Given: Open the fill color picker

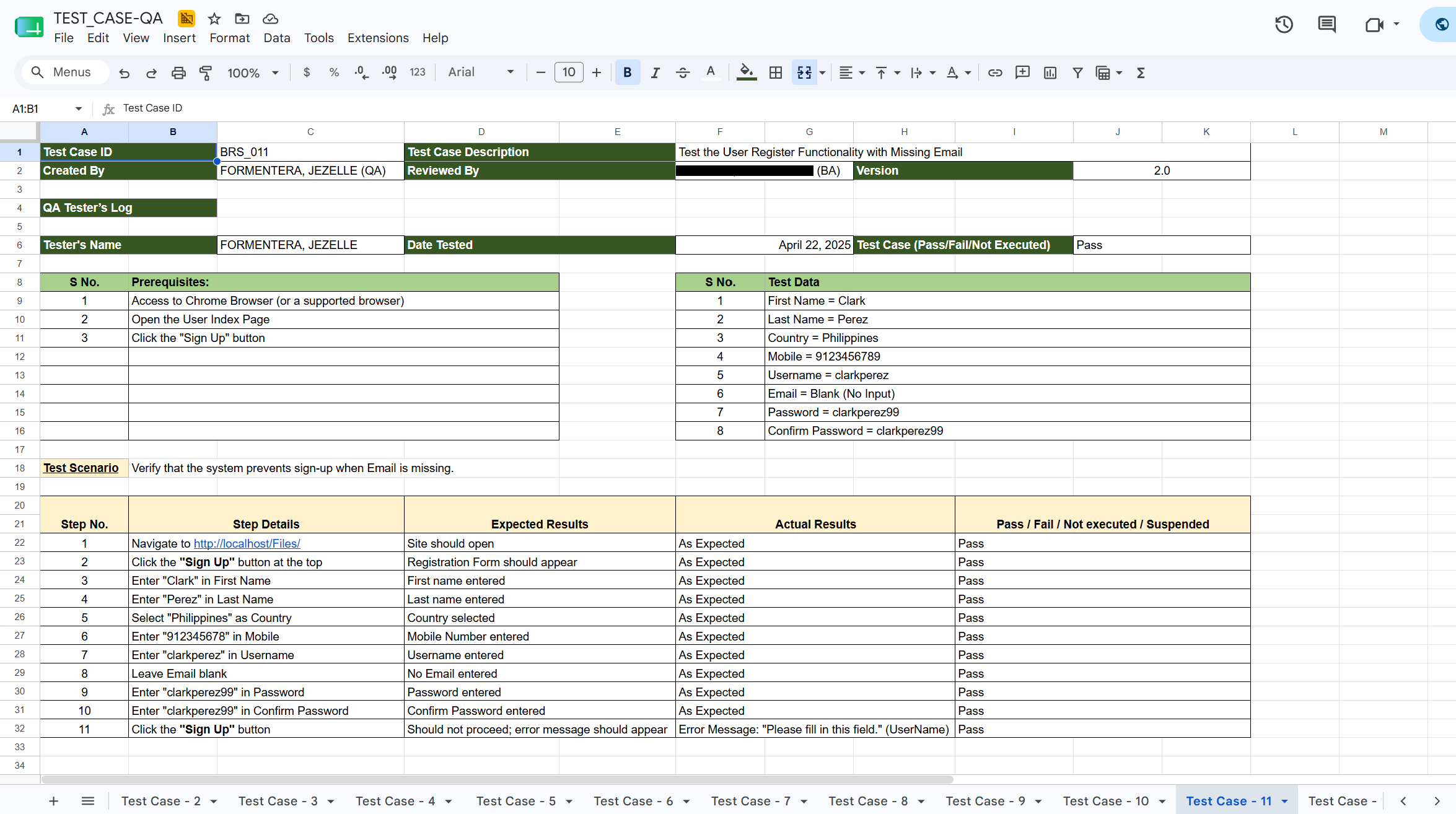Looking at the screenshot, I should (x=747, y=72).
